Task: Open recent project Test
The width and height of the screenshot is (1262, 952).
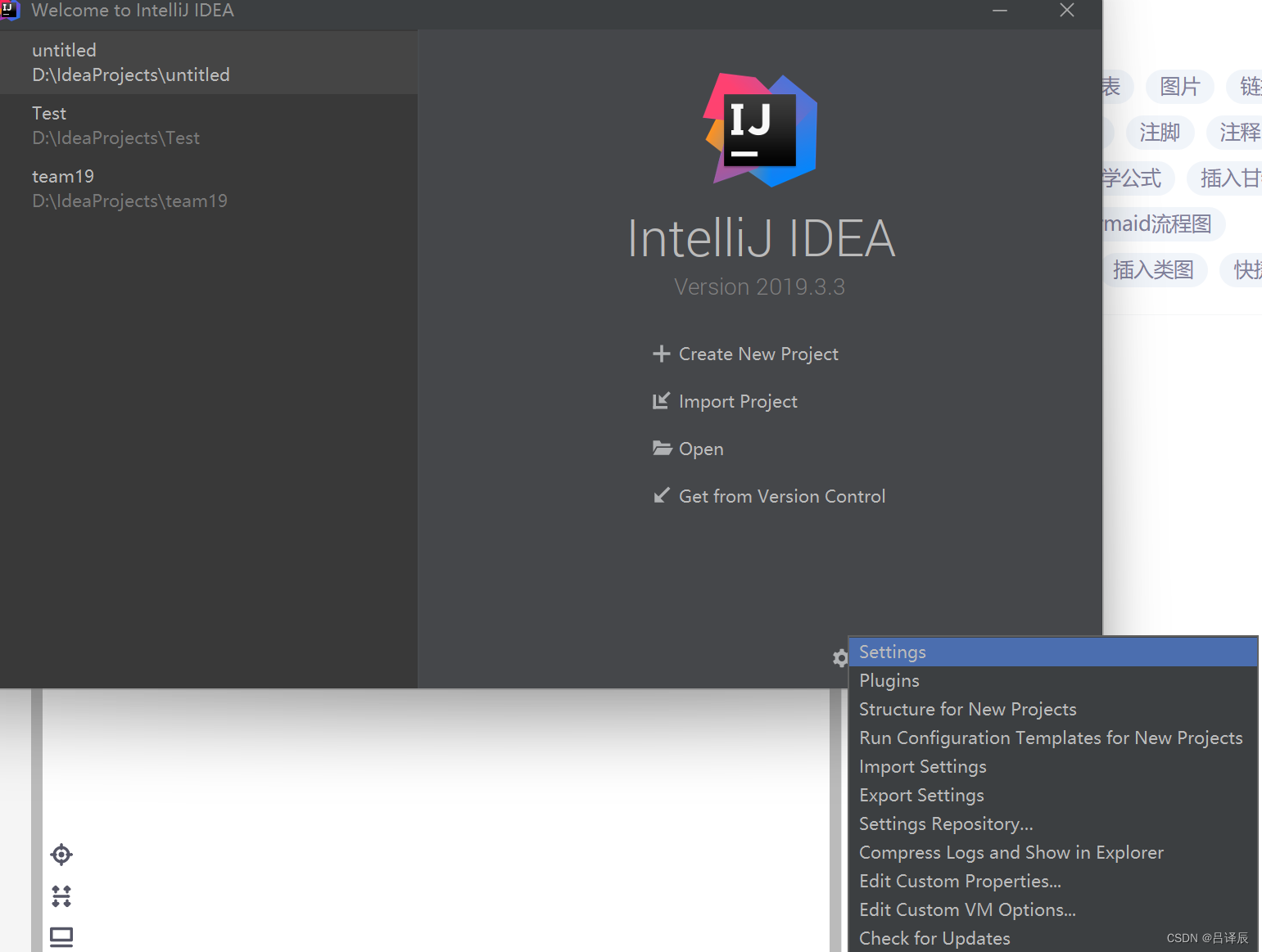Action: [x=209, y=125]
